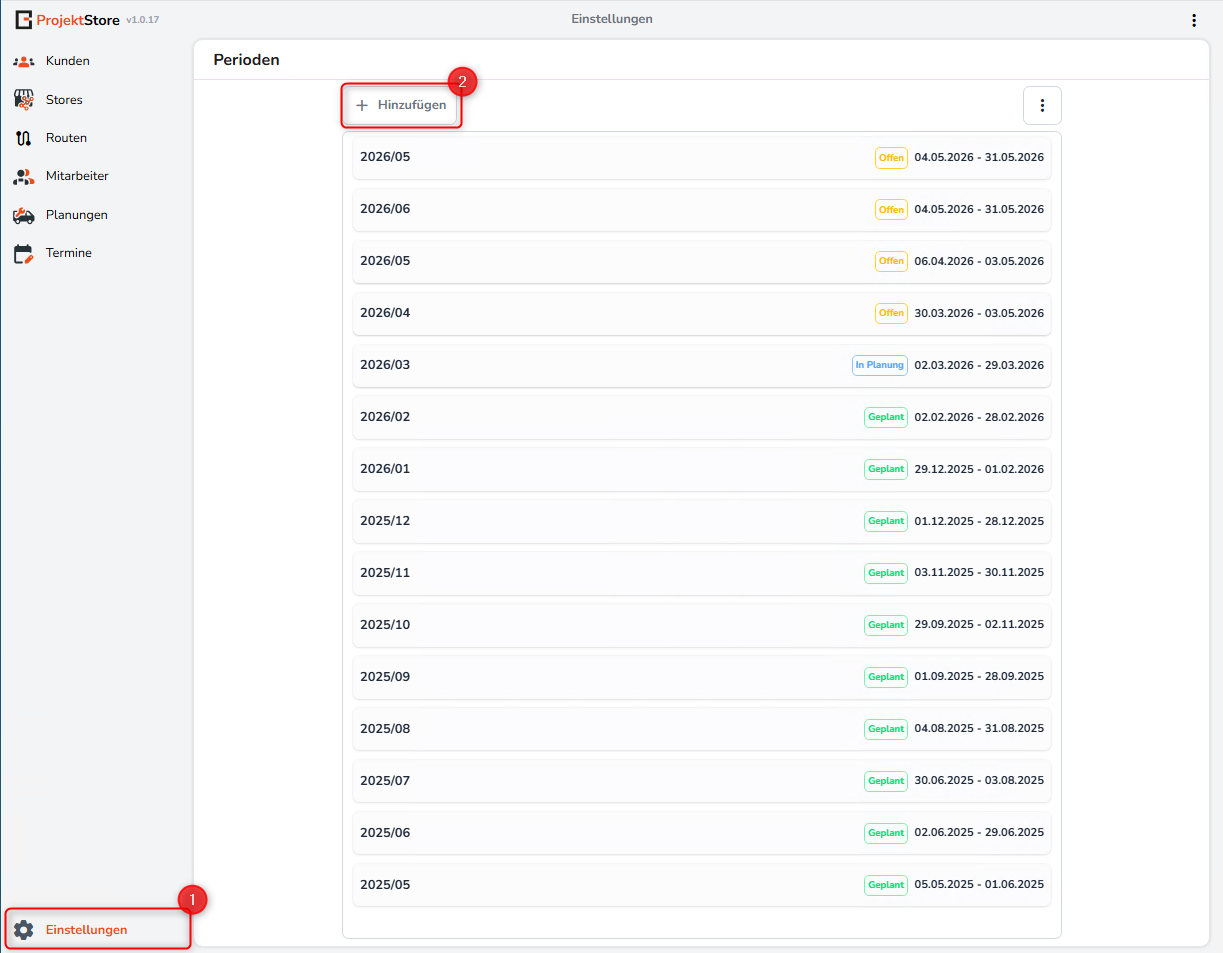The height and width of the screenshot is (953, 1223).
Task: Navigate to Stores menu item
Action: point(64,100)
